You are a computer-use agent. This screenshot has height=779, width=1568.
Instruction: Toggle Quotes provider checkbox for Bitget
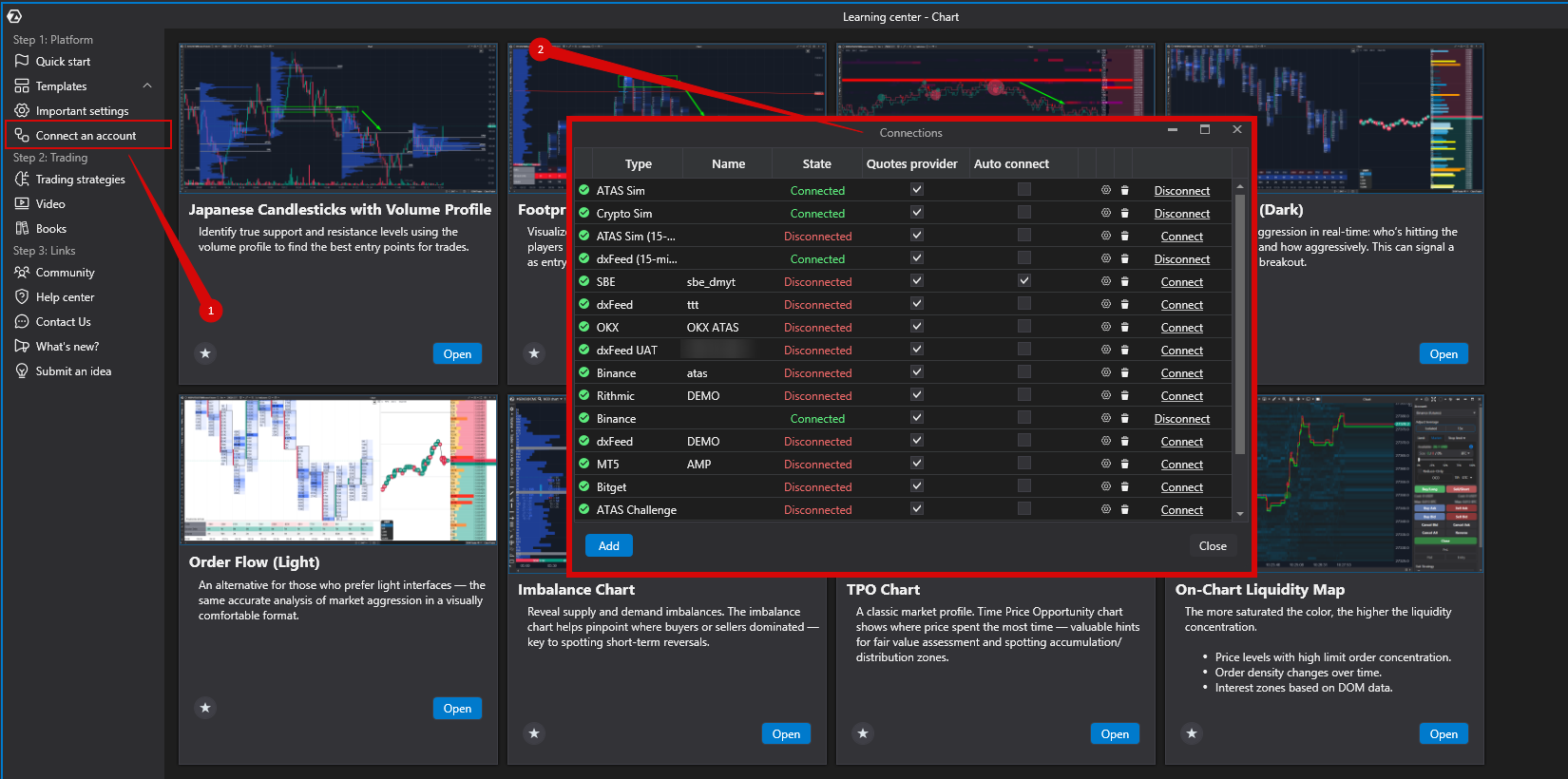917,485
